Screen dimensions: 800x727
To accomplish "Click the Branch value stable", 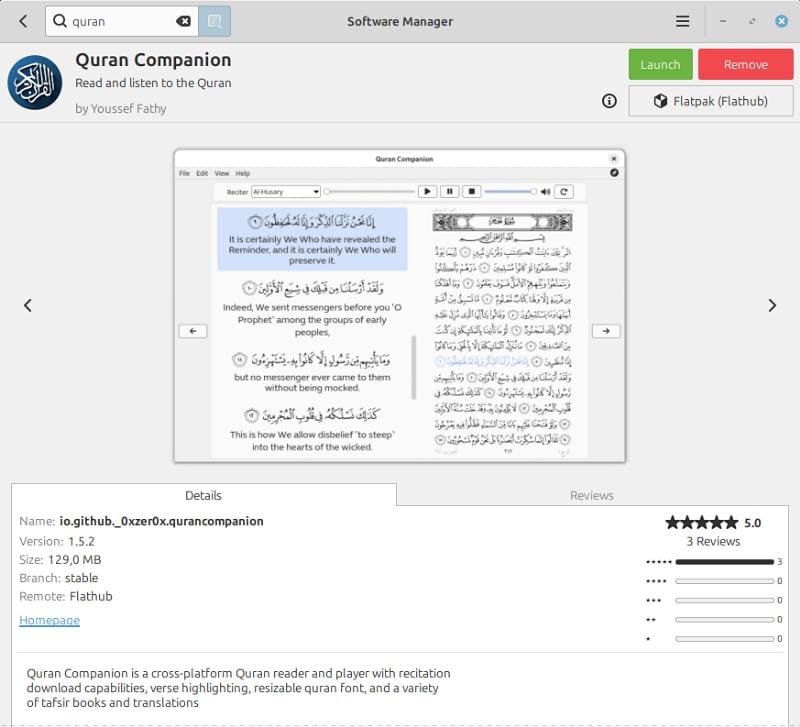I will pos(82,578).
